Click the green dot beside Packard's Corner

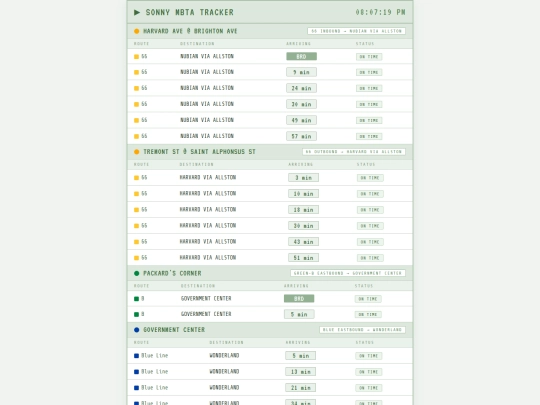pyautogui.click(x=137, y=273)
